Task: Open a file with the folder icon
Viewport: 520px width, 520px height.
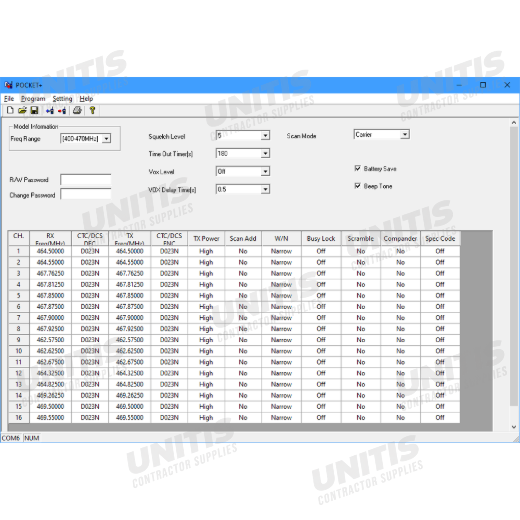Action: [22, 110]
